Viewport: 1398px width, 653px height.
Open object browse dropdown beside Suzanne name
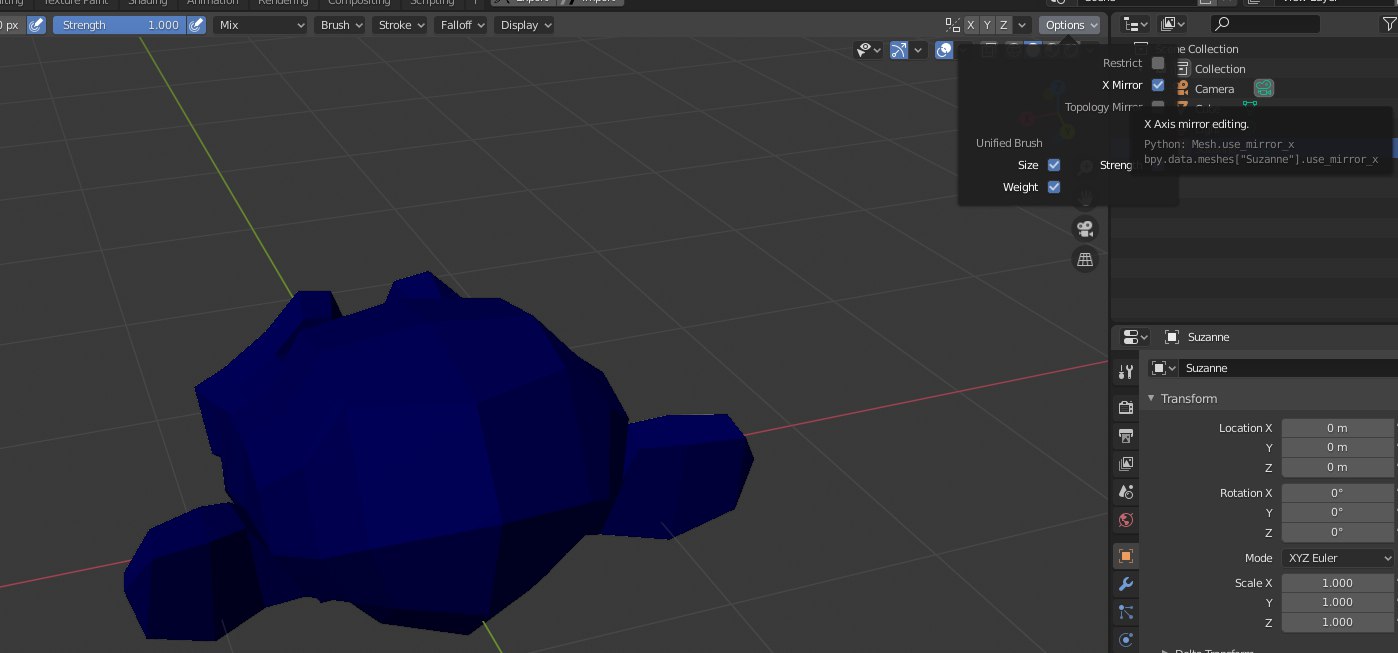point(1164,368)
